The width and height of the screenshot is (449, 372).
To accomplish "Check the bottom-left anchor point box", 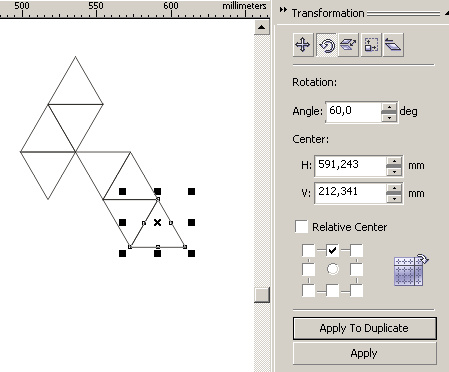I will (308, 290).
